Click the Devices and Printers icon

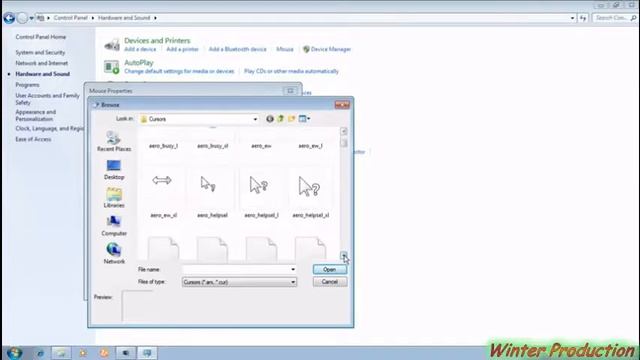coord(111,44)
